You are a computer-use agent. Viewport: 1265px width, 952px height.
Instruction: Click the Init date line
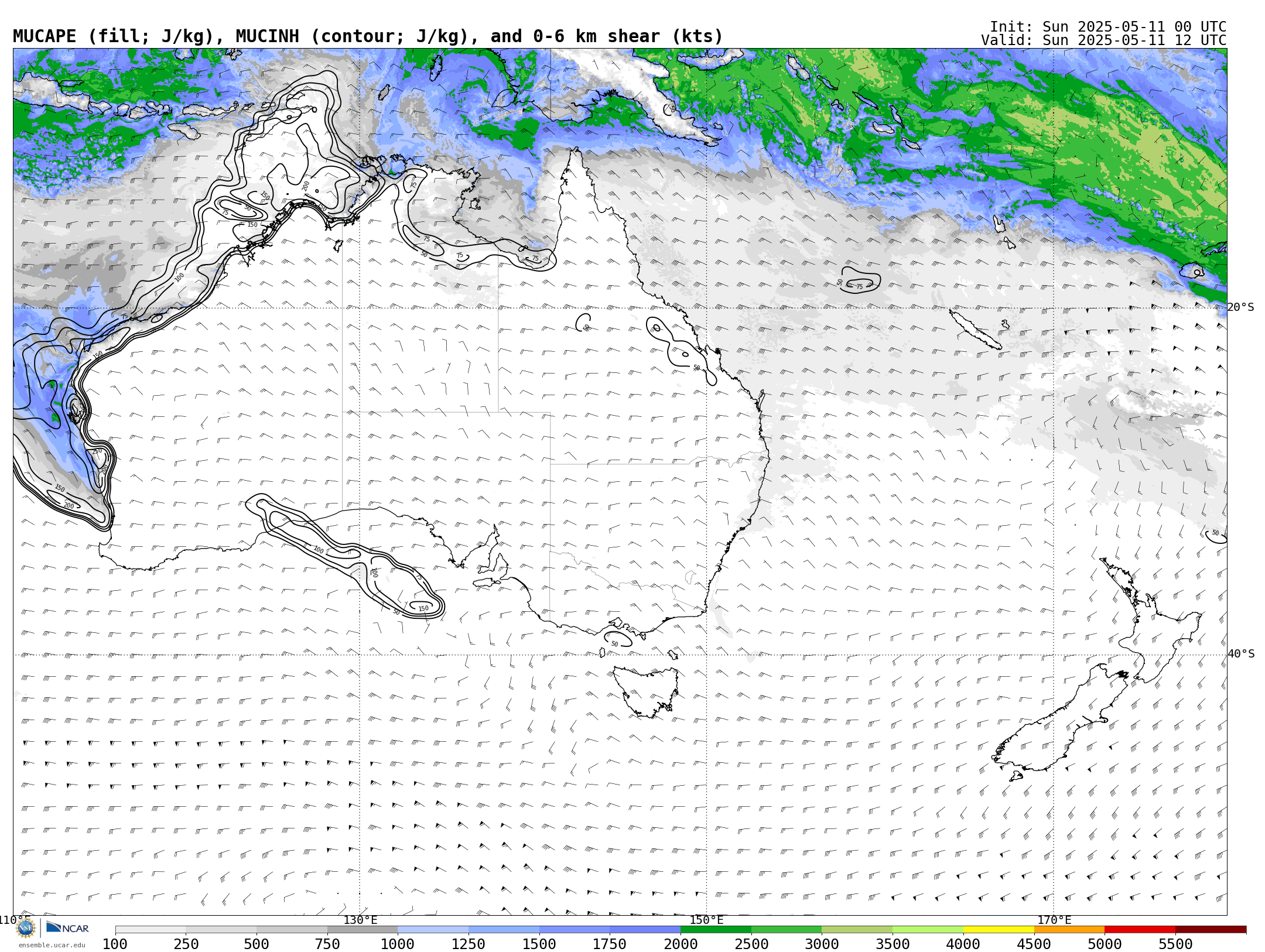[1108, 27]
